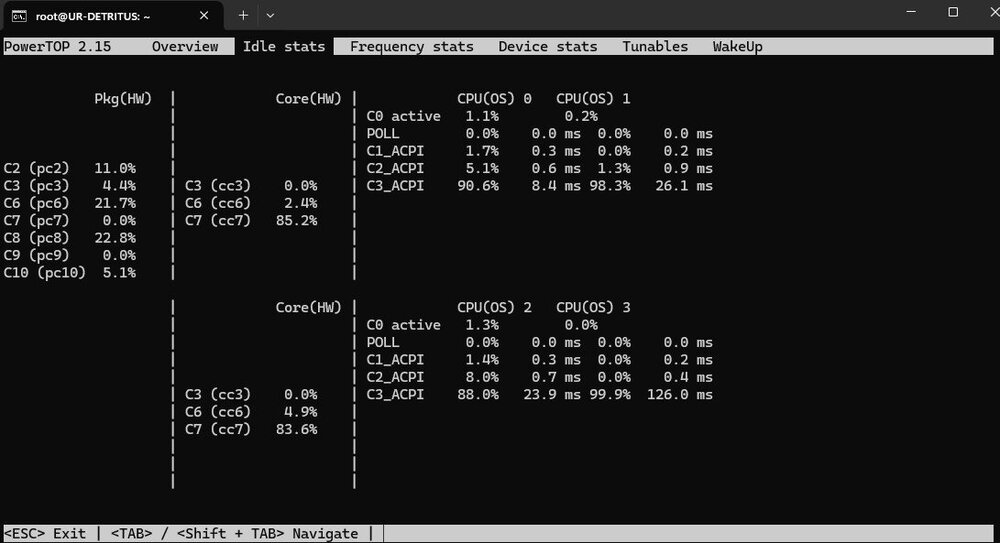Click the 21.7% pc6 value
This screenshot has width=1000, height=543.
tap(115, 203)
